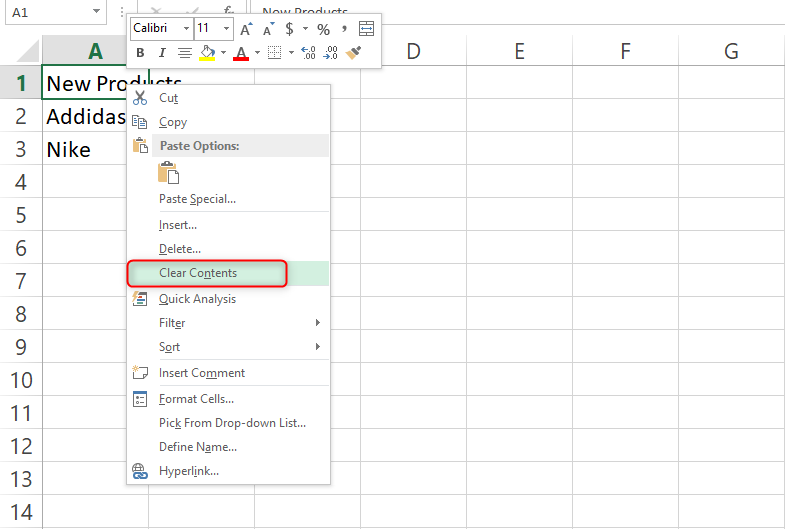Expand the Filter submenu arrow
The height and width of the screenshot is (529, 785).
[x=318, y=323]
